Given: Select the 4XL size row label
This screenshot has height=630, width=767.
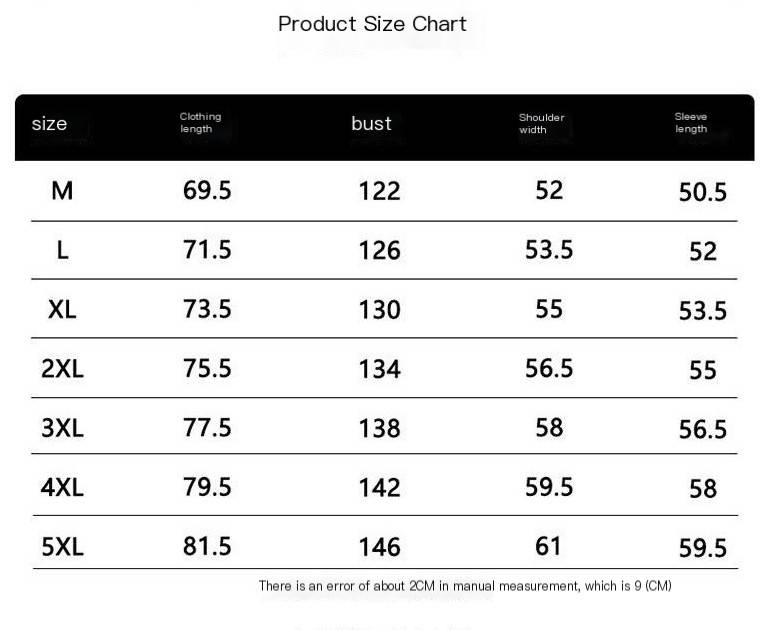Looking at the screenshot, I should point(62,487).
